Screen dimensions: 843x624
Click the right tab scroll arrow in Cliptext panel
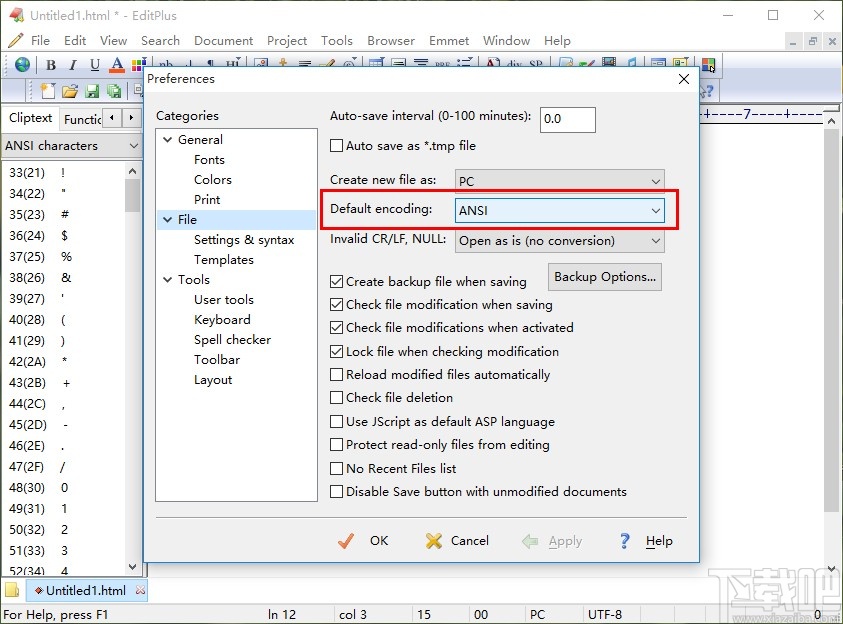click(x=131, y=117)
